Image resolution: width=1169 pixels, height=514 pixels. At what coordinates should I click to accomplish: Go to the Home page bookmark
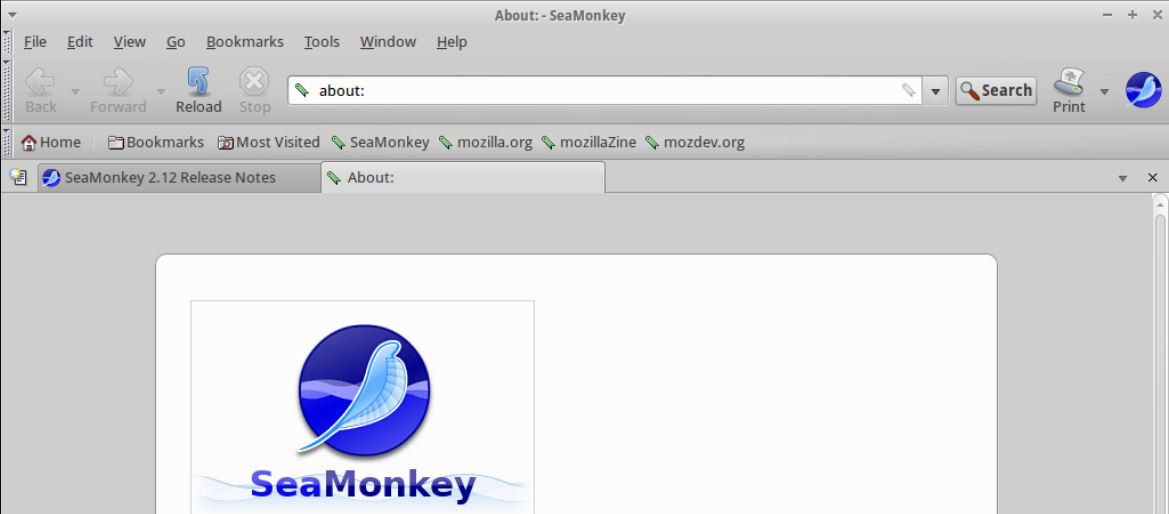click(x=51, y=142)
